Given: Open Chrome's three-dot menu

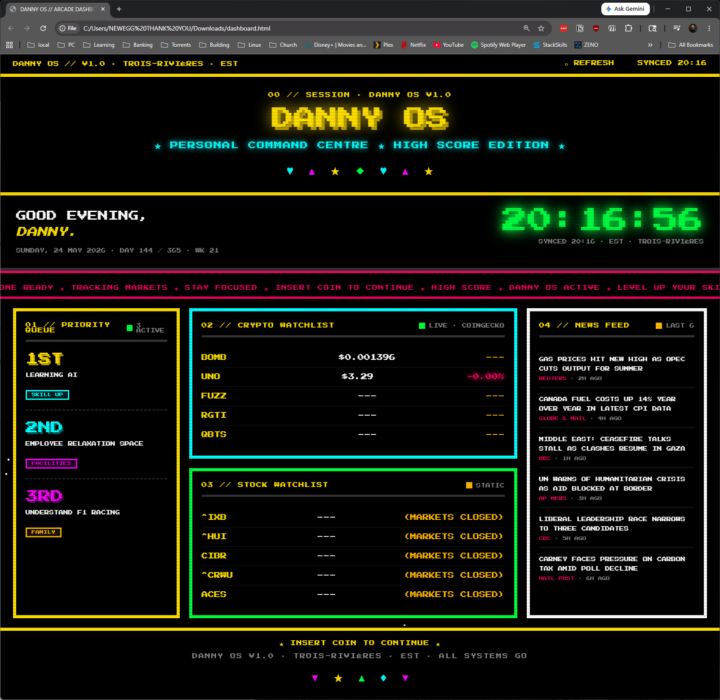Looking at the screenshot, I should [709, 28].
